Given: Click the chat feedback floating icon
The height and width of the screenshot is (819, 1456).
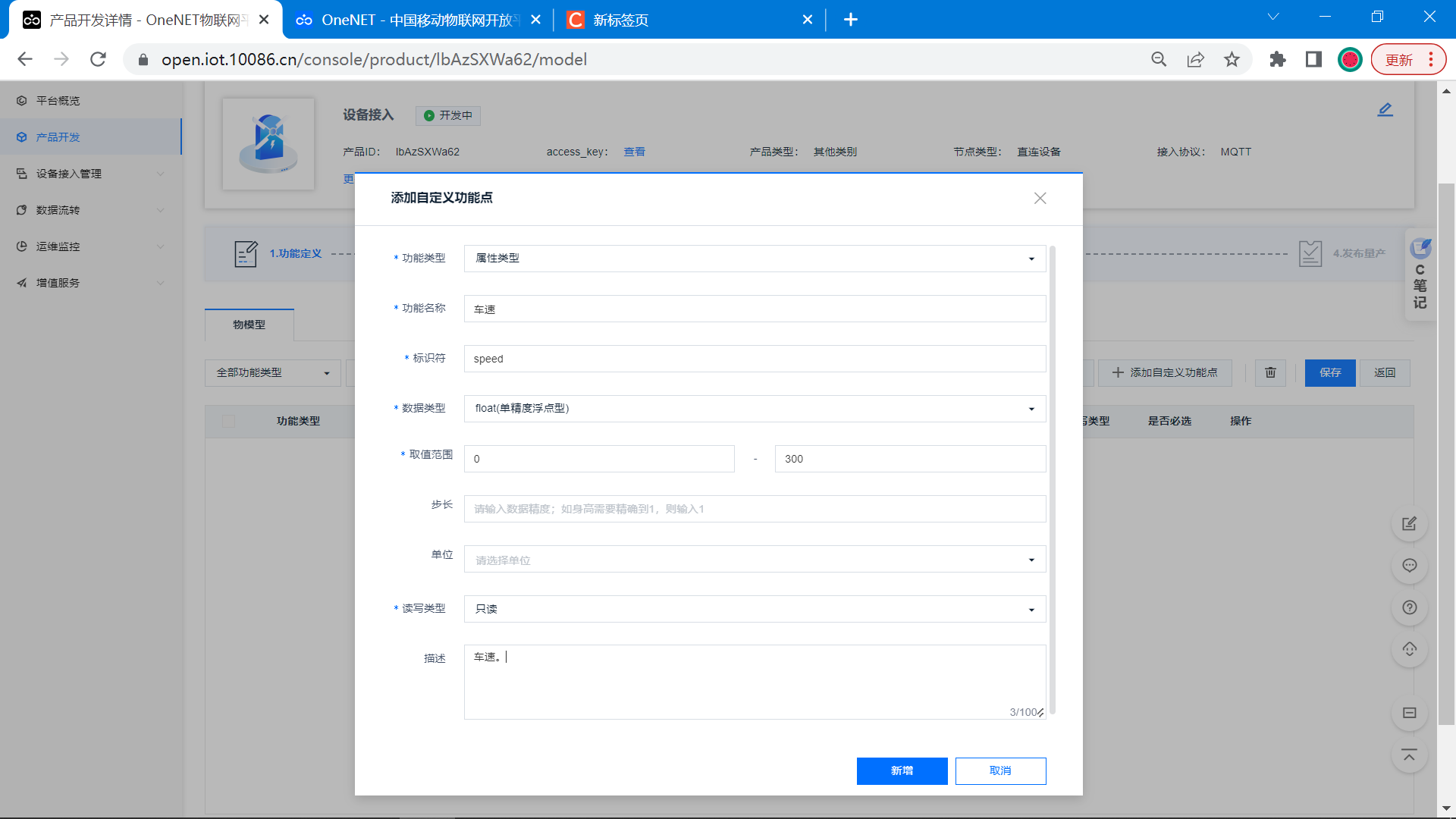Looking at the screenshot, I should point(1409,566).
